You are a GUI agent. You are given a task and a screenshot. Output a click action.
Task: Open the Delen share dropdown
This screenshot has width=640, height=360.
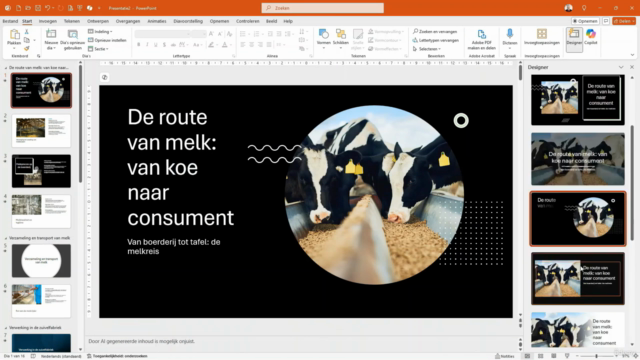pos(624,21)
